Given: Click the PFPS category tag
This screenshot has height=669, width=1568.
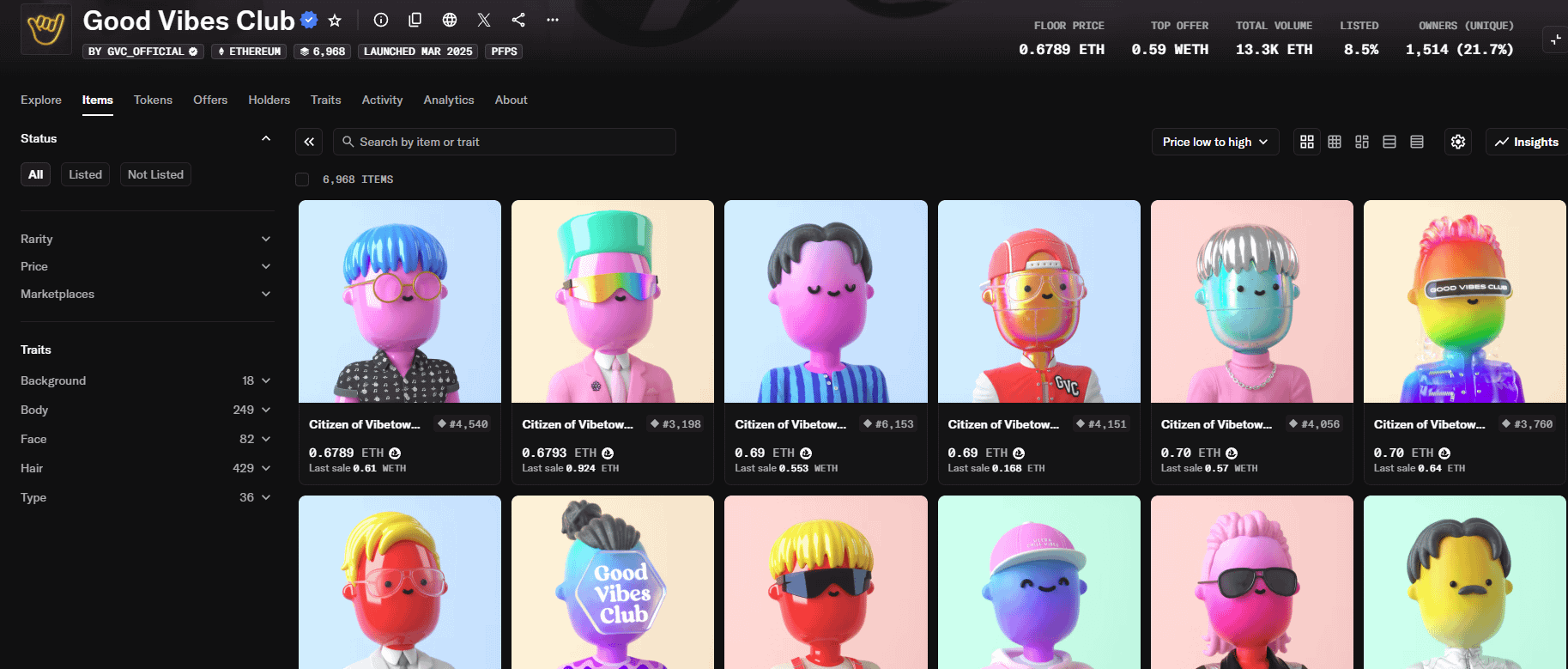Looking at the screenshot, I should pyautogui.click(x=504, y=52).
